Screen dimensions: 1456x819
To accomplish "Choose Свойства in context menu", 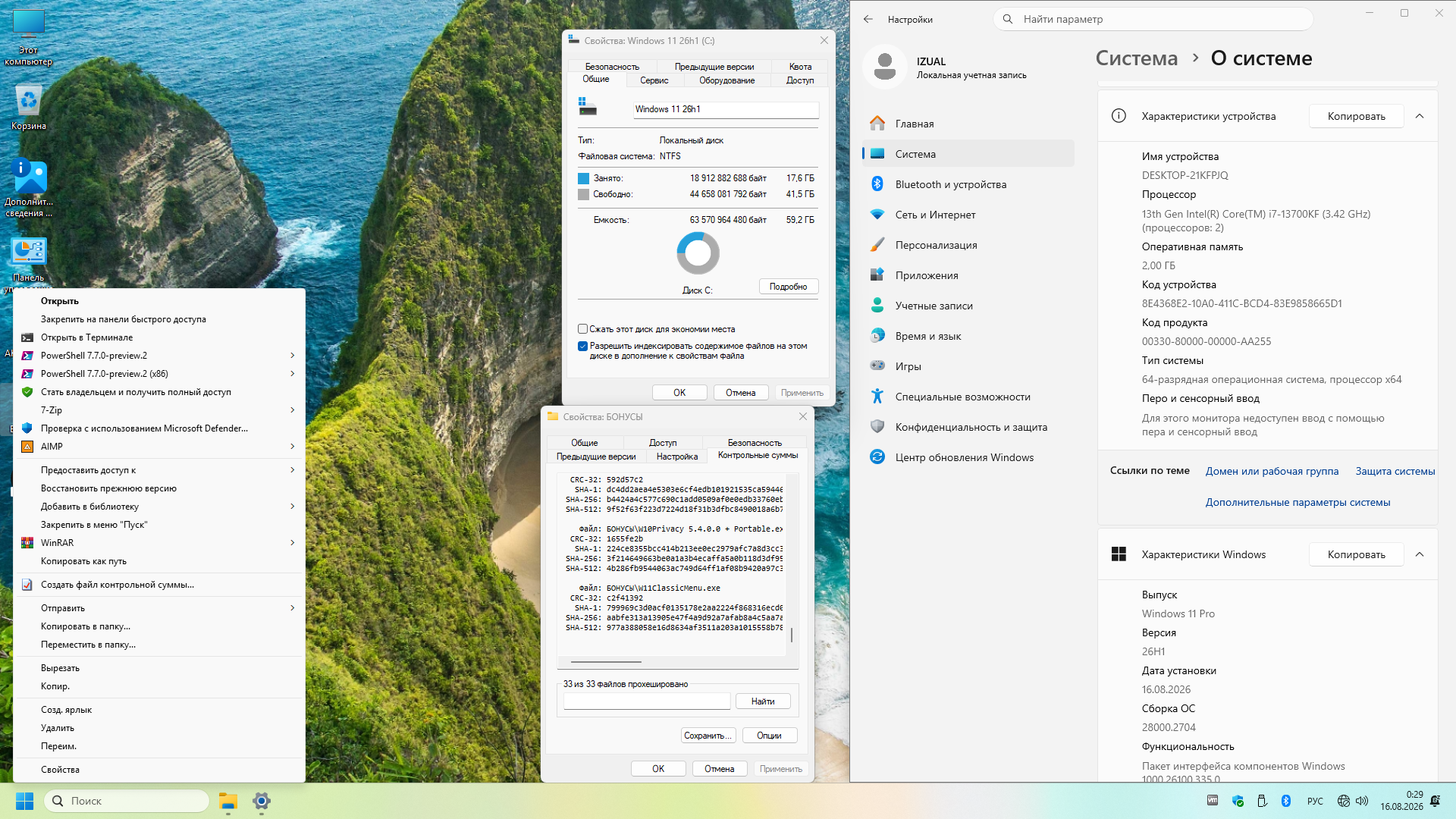I will (x=160, y=770).
